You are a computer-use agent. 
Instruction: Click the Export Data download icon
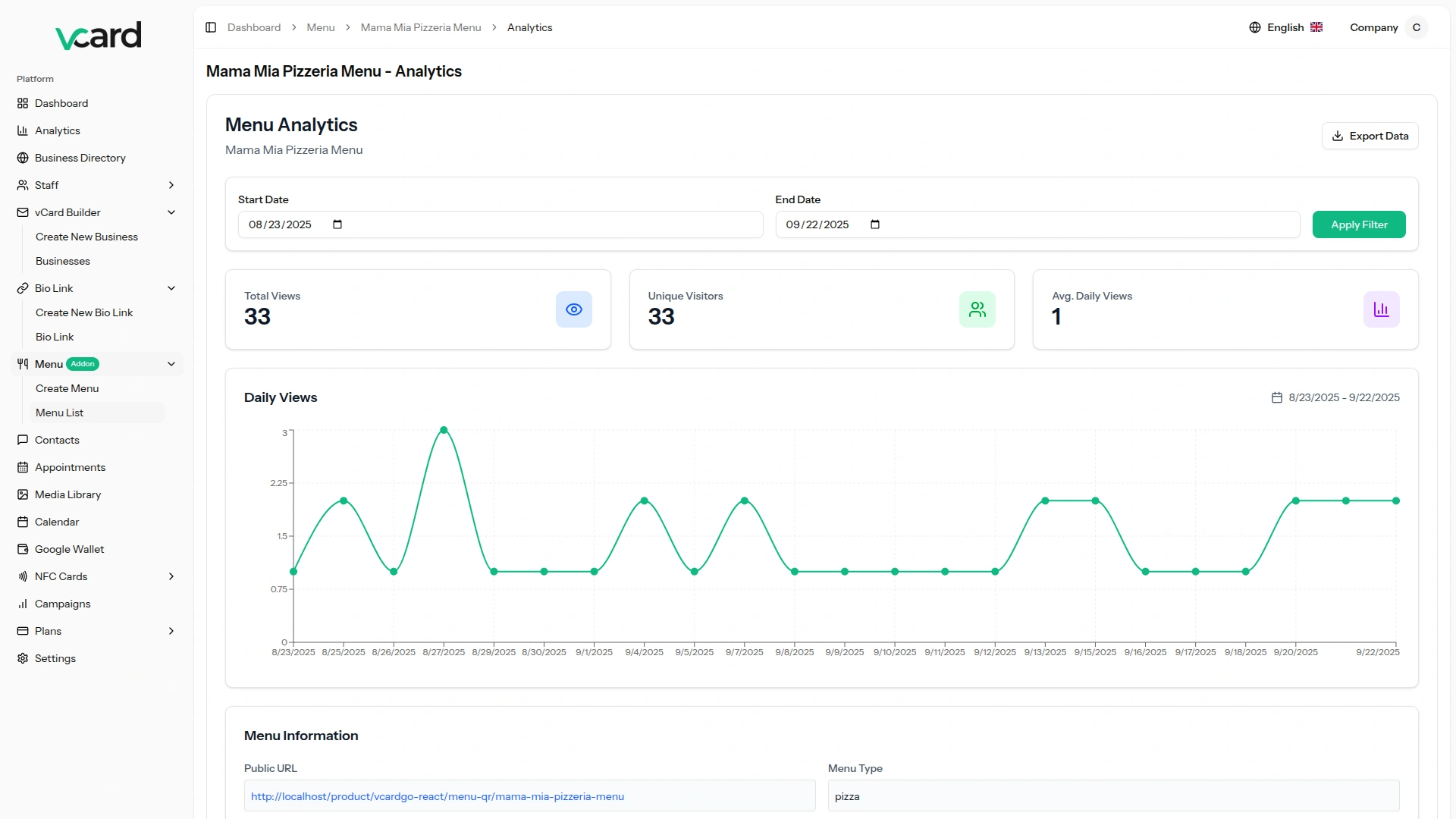pyautogui.click(x=1338, y=136)
